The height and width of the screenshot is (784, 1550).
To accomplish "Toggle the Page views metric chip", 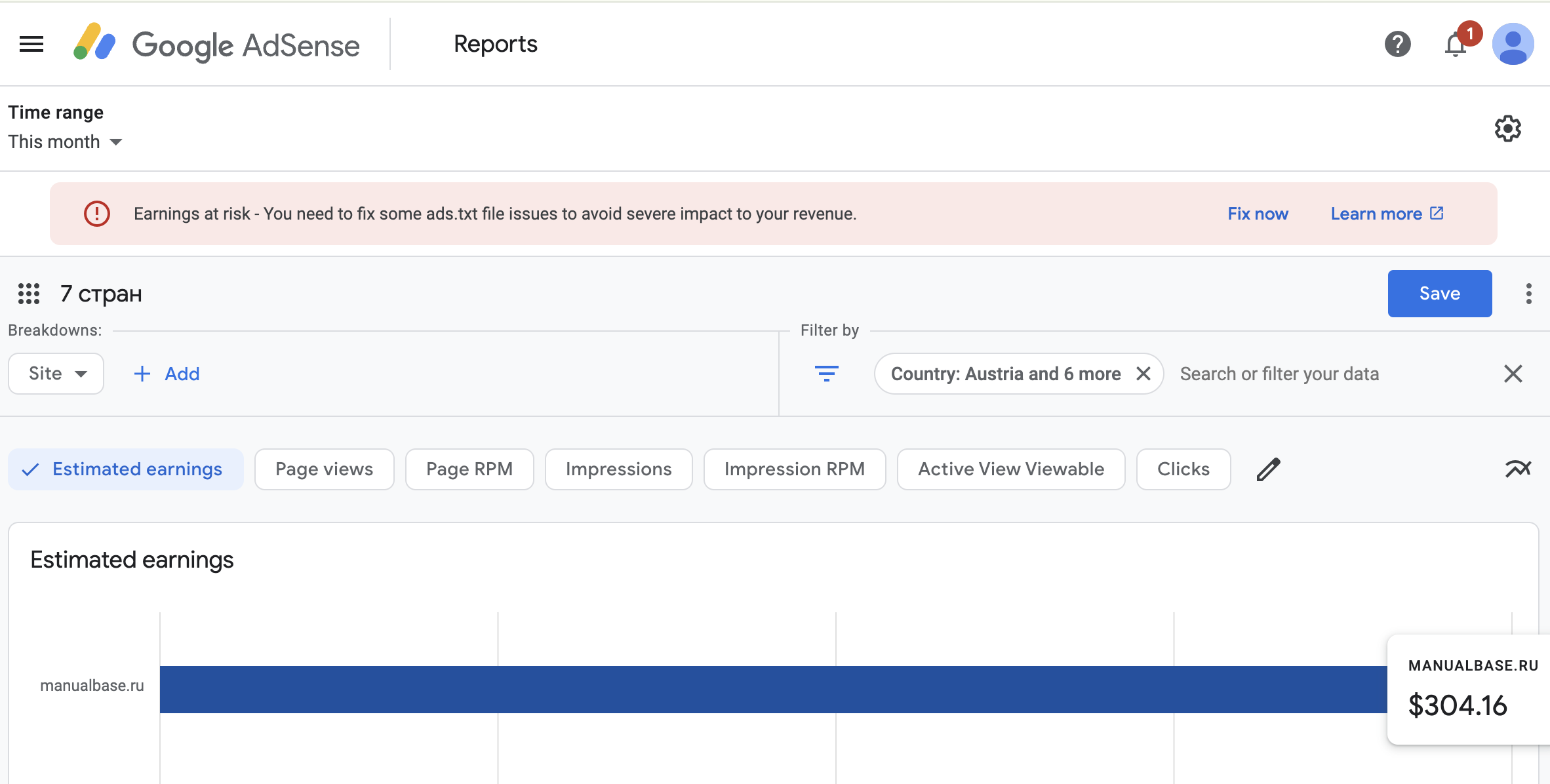I will tap(324, 469).
